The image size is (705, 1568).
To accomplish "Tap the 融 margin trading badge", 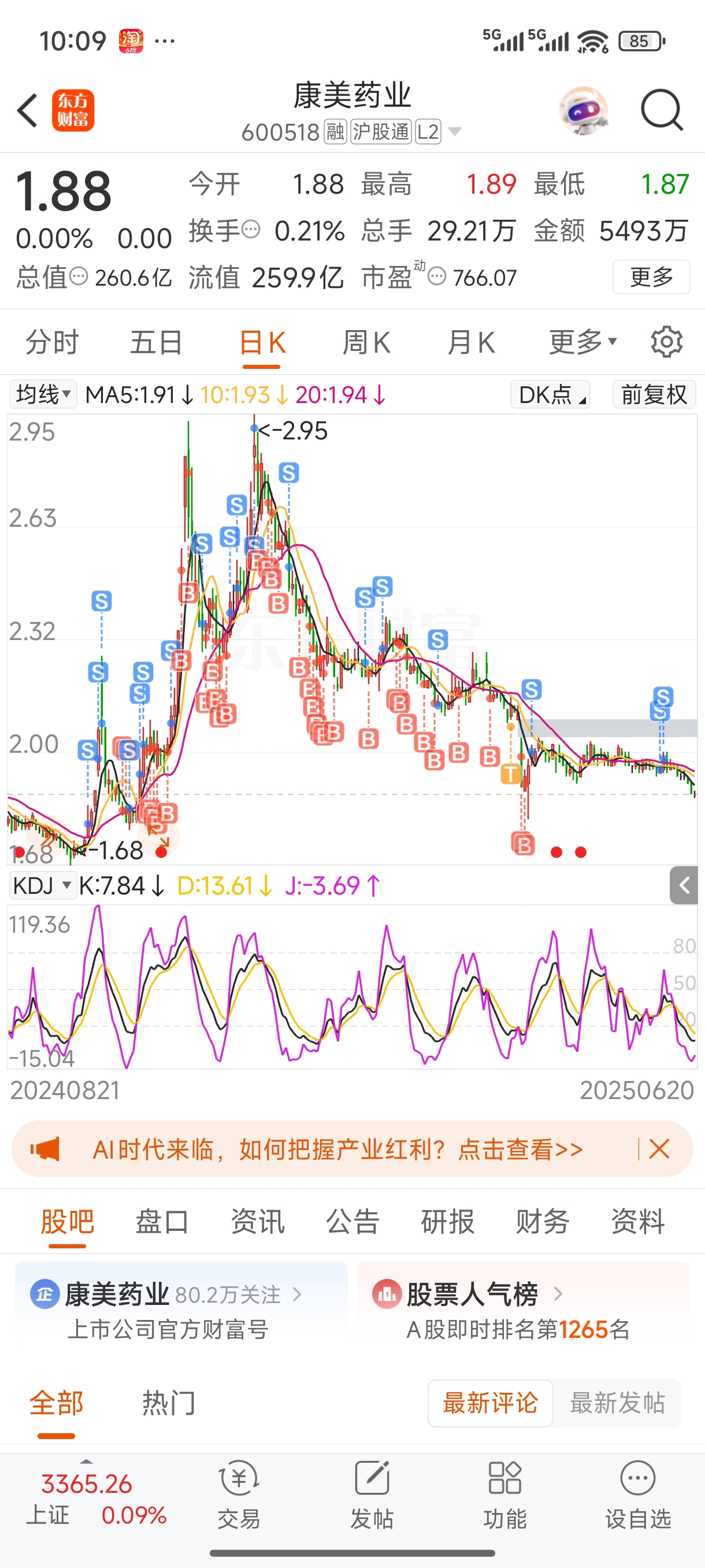I will point(335,131).
